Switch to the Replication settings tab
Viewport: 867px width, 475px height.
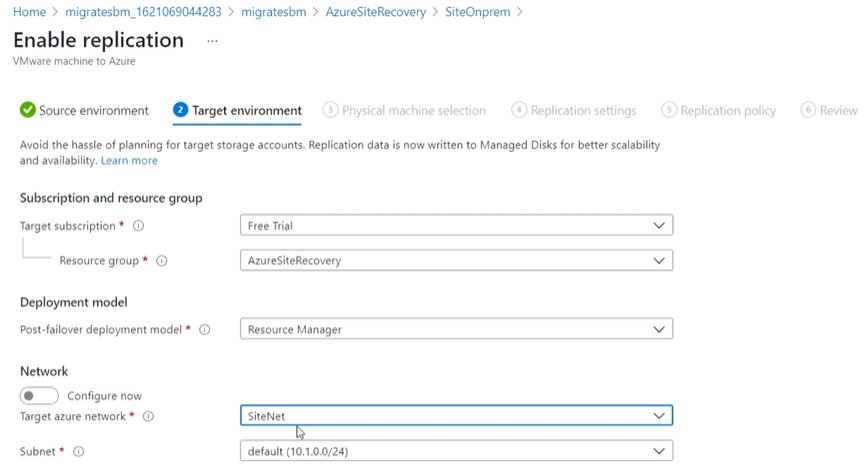click(x=574, y=111)
